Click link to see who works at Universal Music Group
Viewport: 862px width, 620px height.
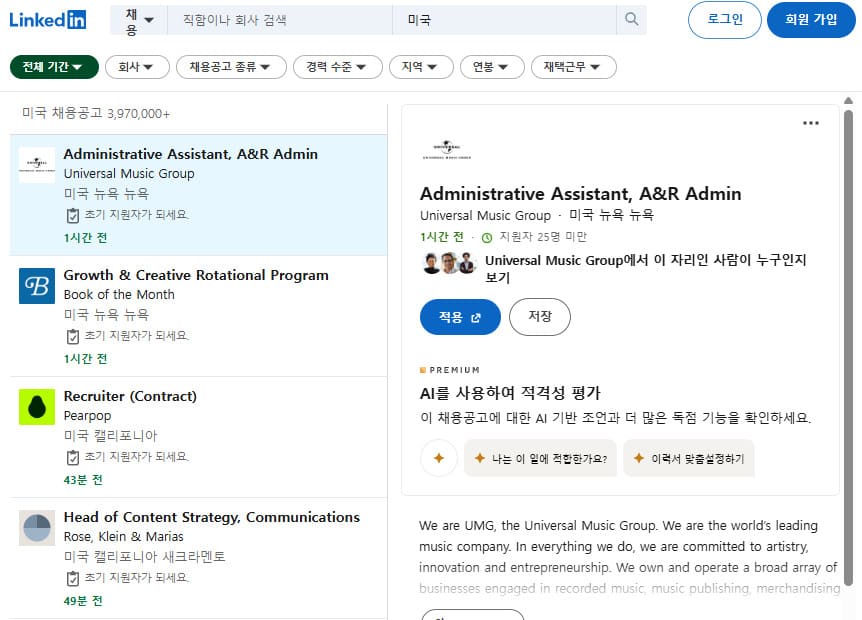[x=646, y=268]
